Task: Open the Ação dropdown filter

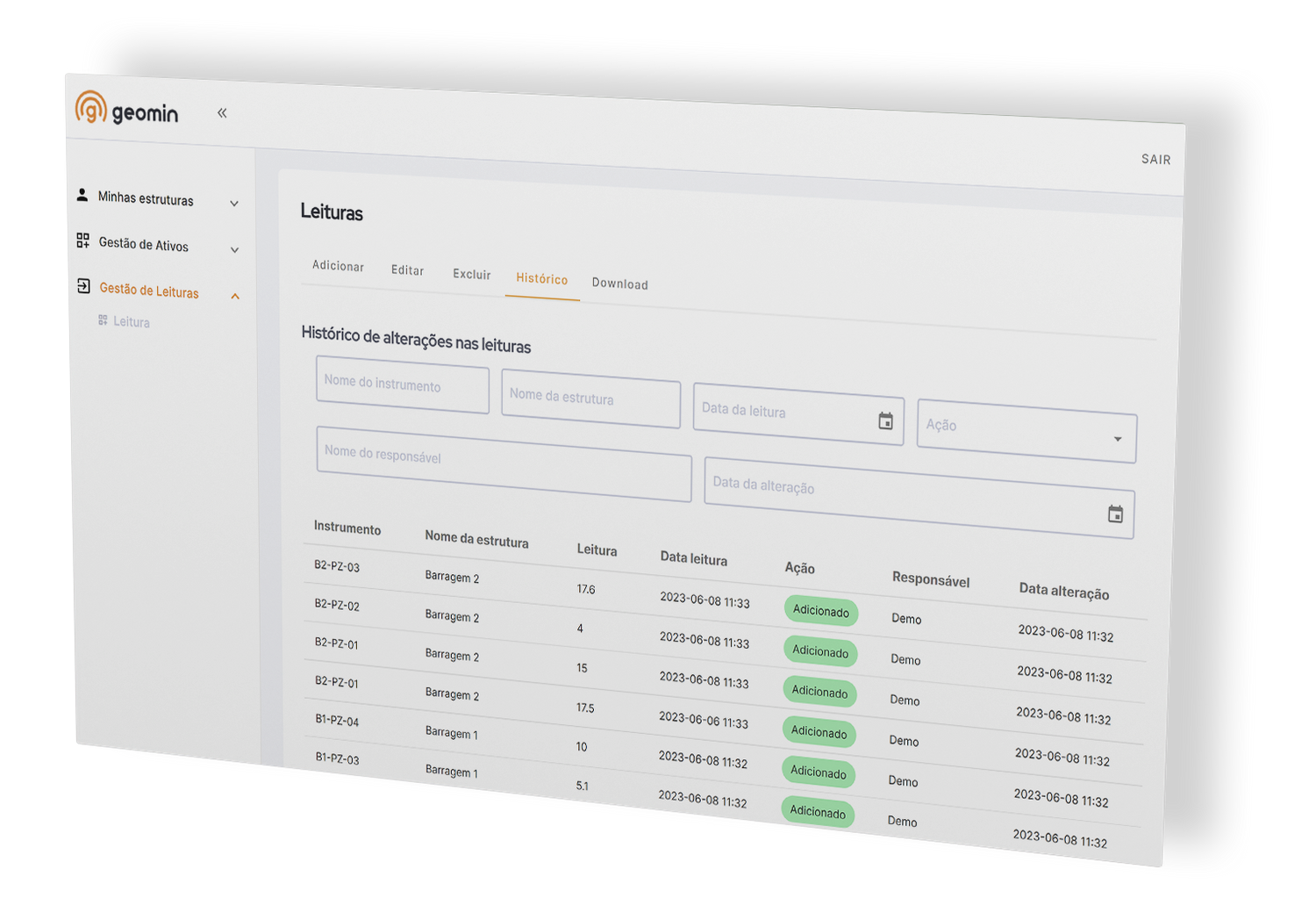Action: pos(1026,431)
